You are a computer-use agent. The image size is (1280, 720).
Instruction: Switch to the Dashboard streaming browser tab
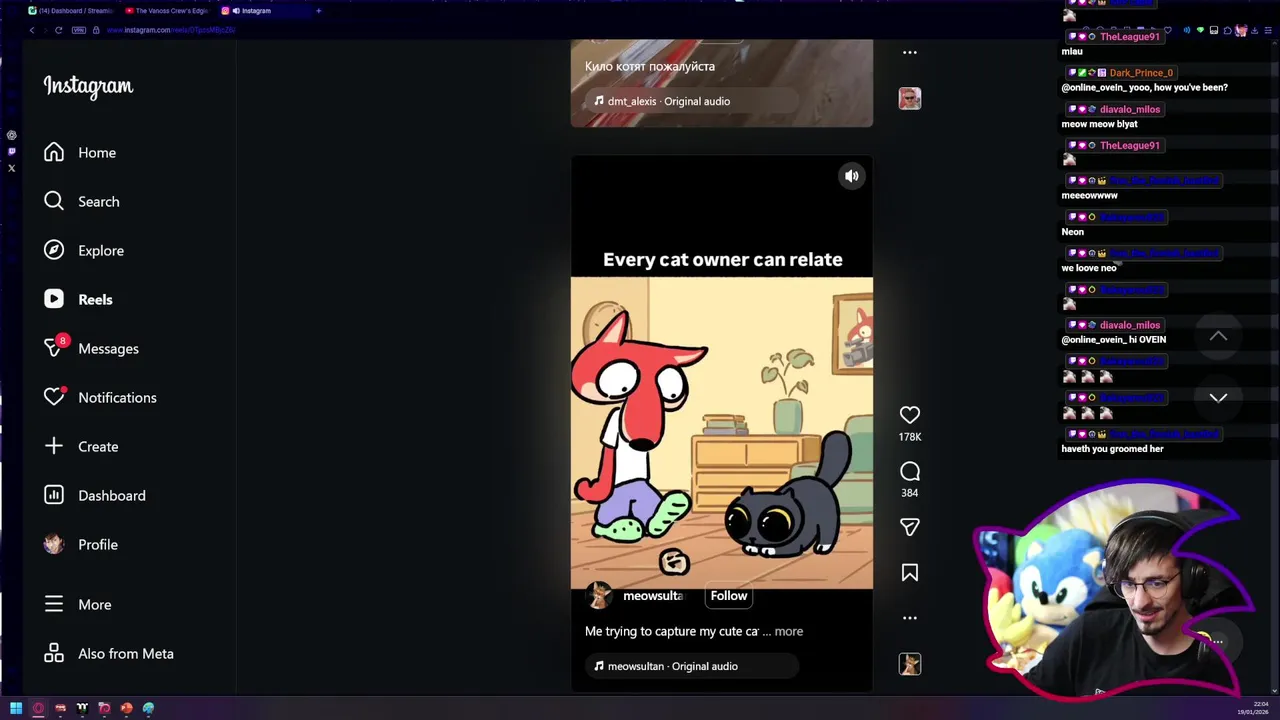pyautogui.click(x=70, y=11)
